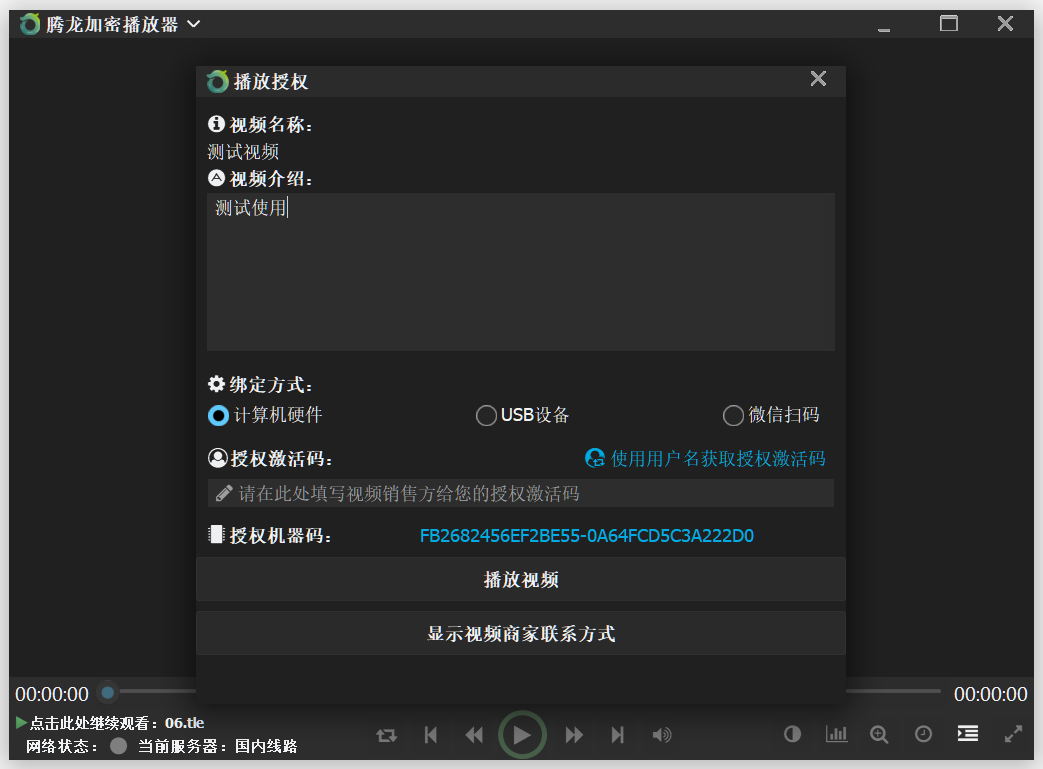
Task: Skip to the previous track
Action: point(431,735)
